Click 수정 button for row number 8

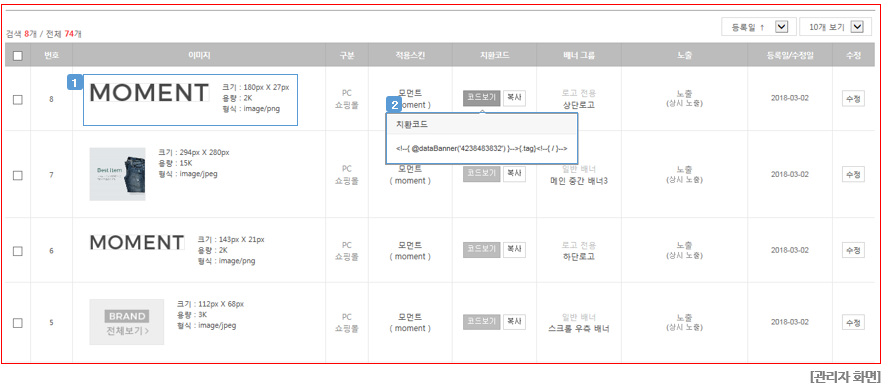tap(853, 98)
